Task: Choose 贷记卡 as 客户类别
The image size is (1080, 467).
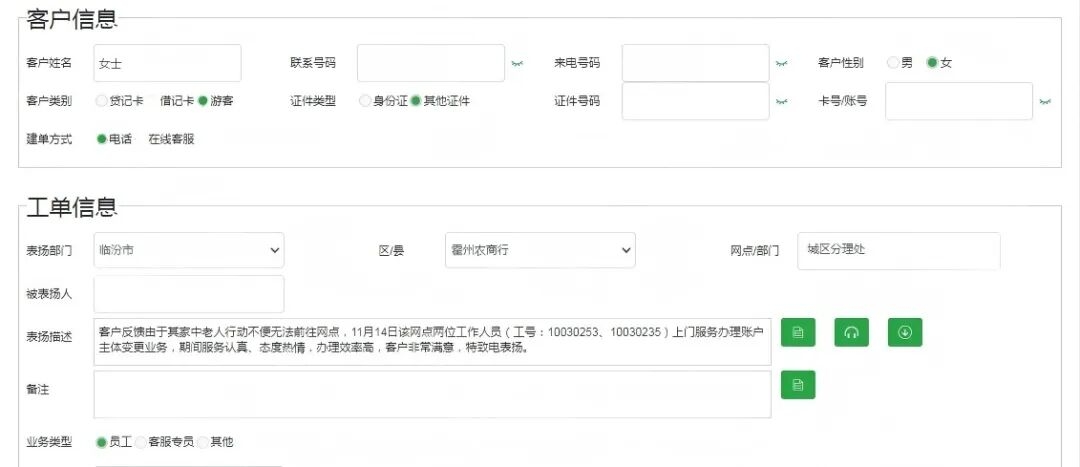Action: tap(102, 101)
